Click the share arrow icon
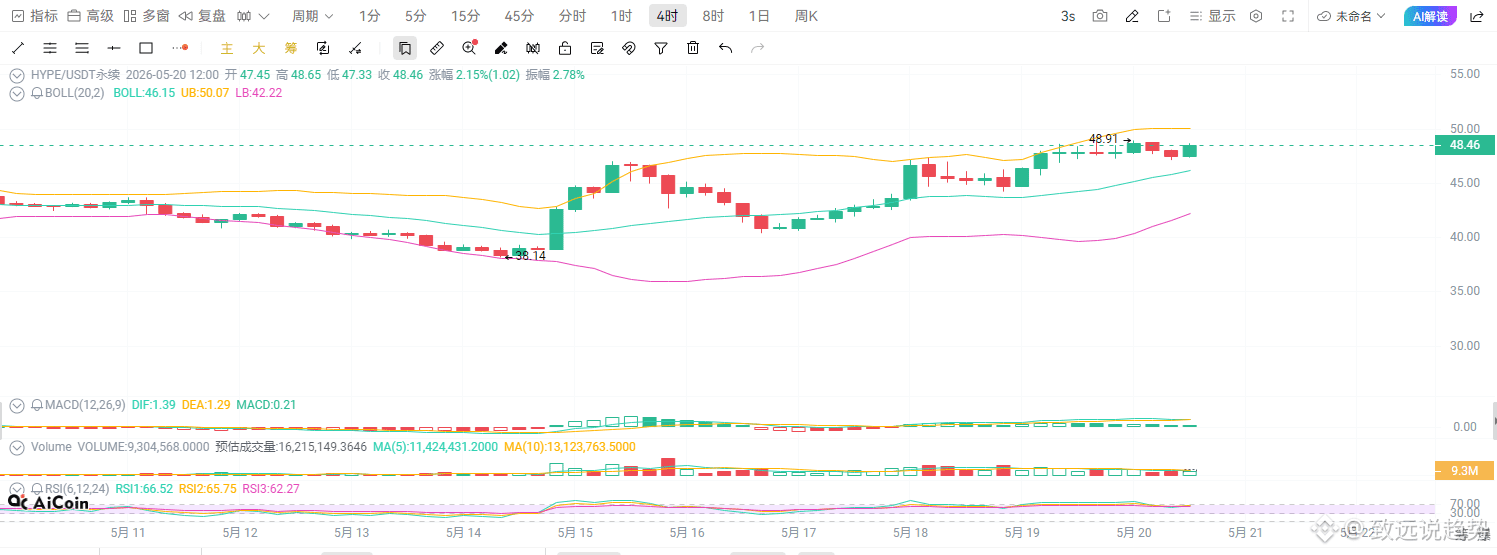Image resolution: width=1497 pixels, height=555 pixels. (1475, 16)
